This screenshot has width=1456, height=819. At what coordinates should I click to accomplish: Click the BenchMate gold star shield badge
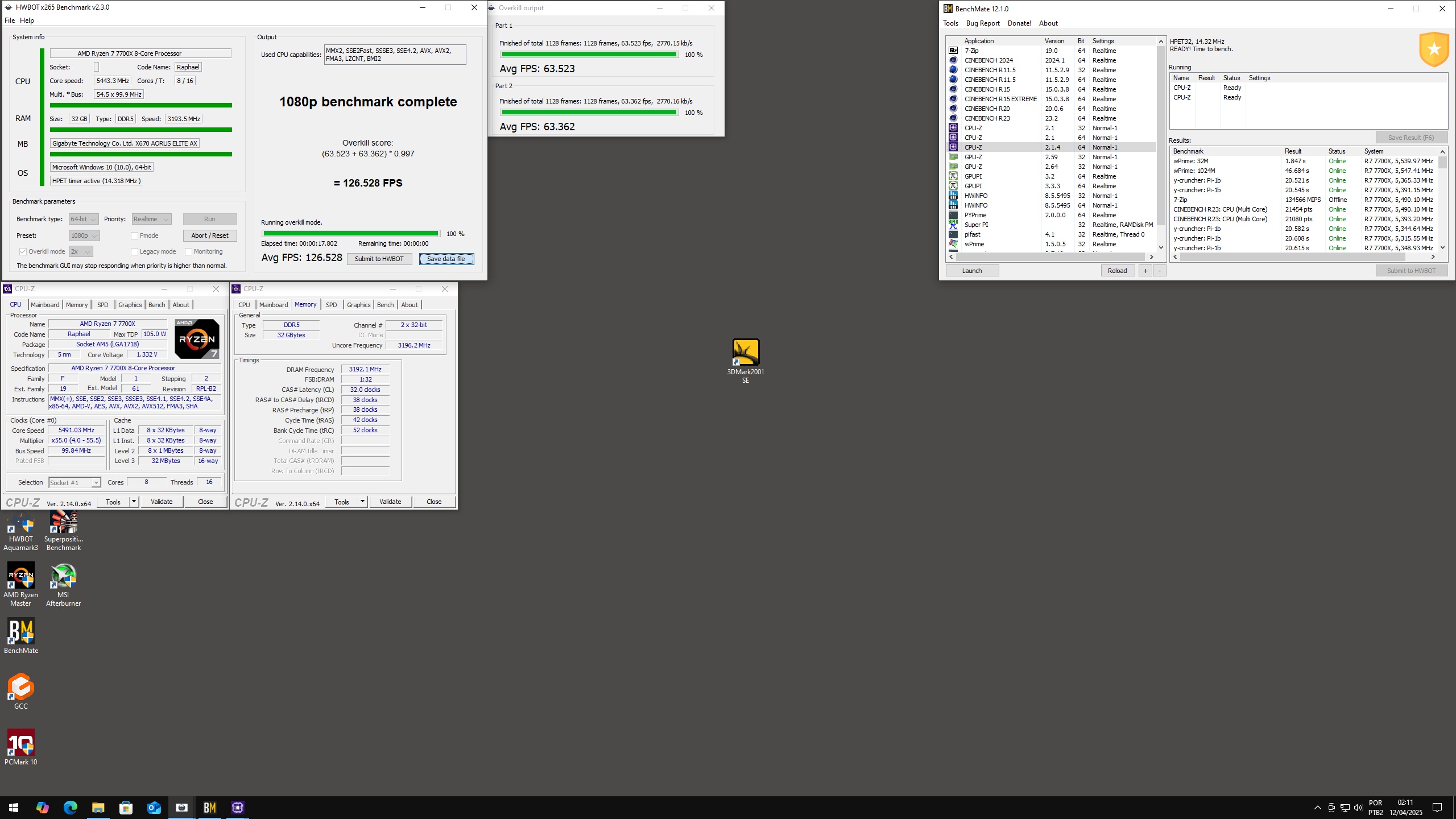[1434, 49]
